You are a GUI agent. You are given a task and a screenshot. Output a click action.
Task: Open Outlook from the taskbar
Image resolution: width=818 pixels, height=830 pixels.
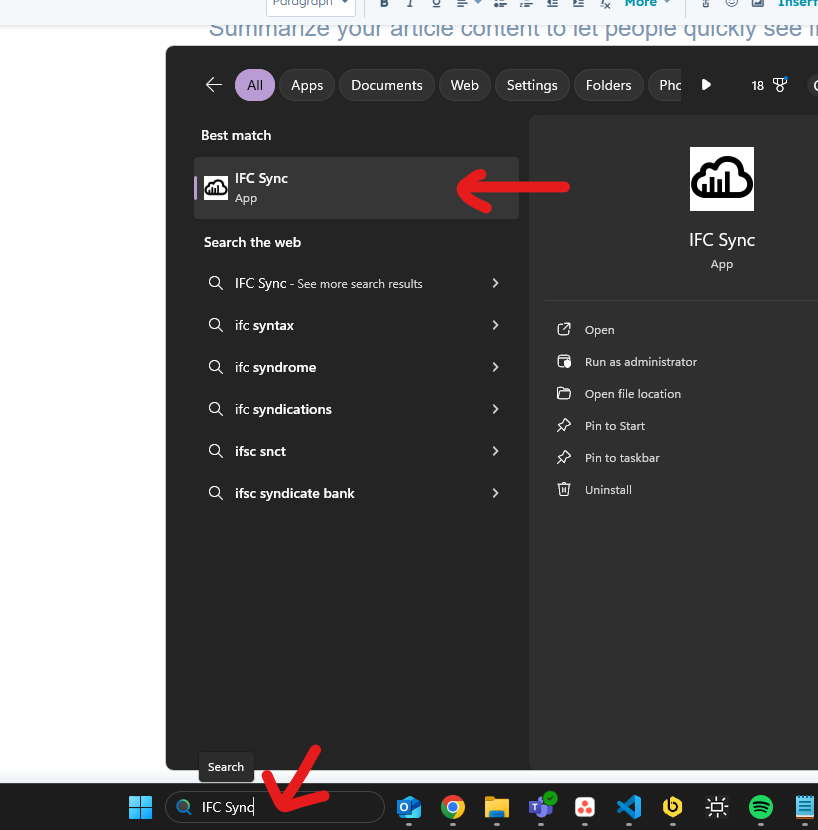(x=409, y=807)
